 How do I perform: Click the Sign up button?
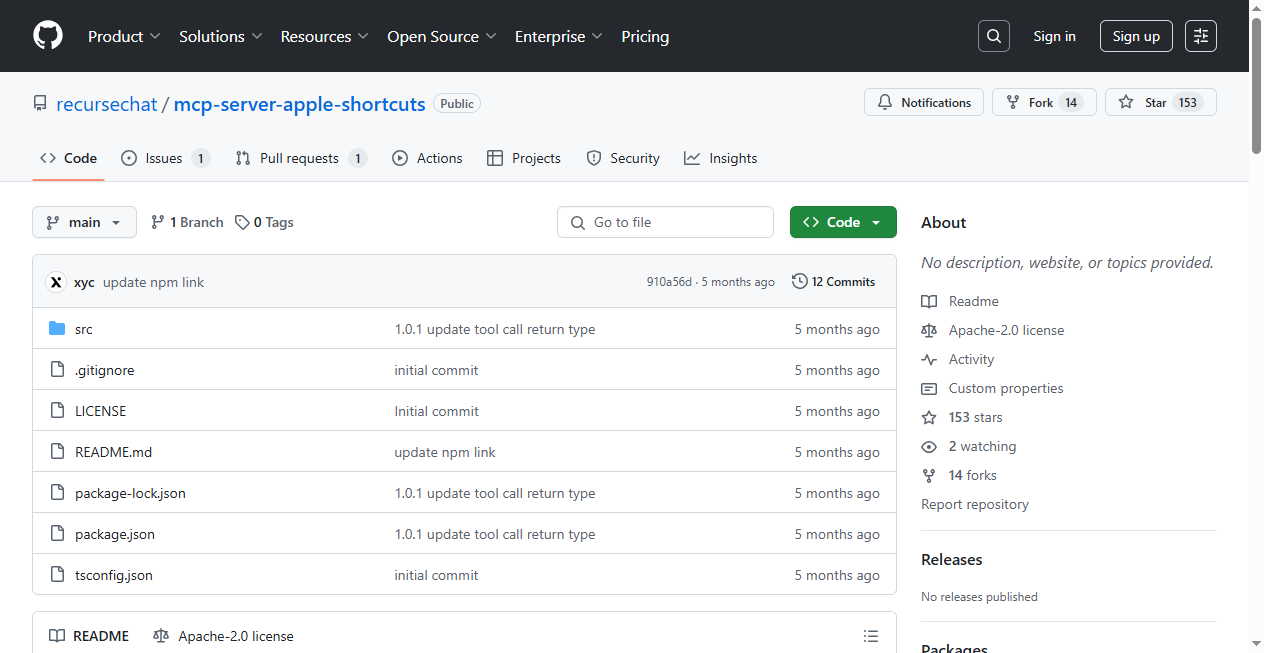point(1136,36)
